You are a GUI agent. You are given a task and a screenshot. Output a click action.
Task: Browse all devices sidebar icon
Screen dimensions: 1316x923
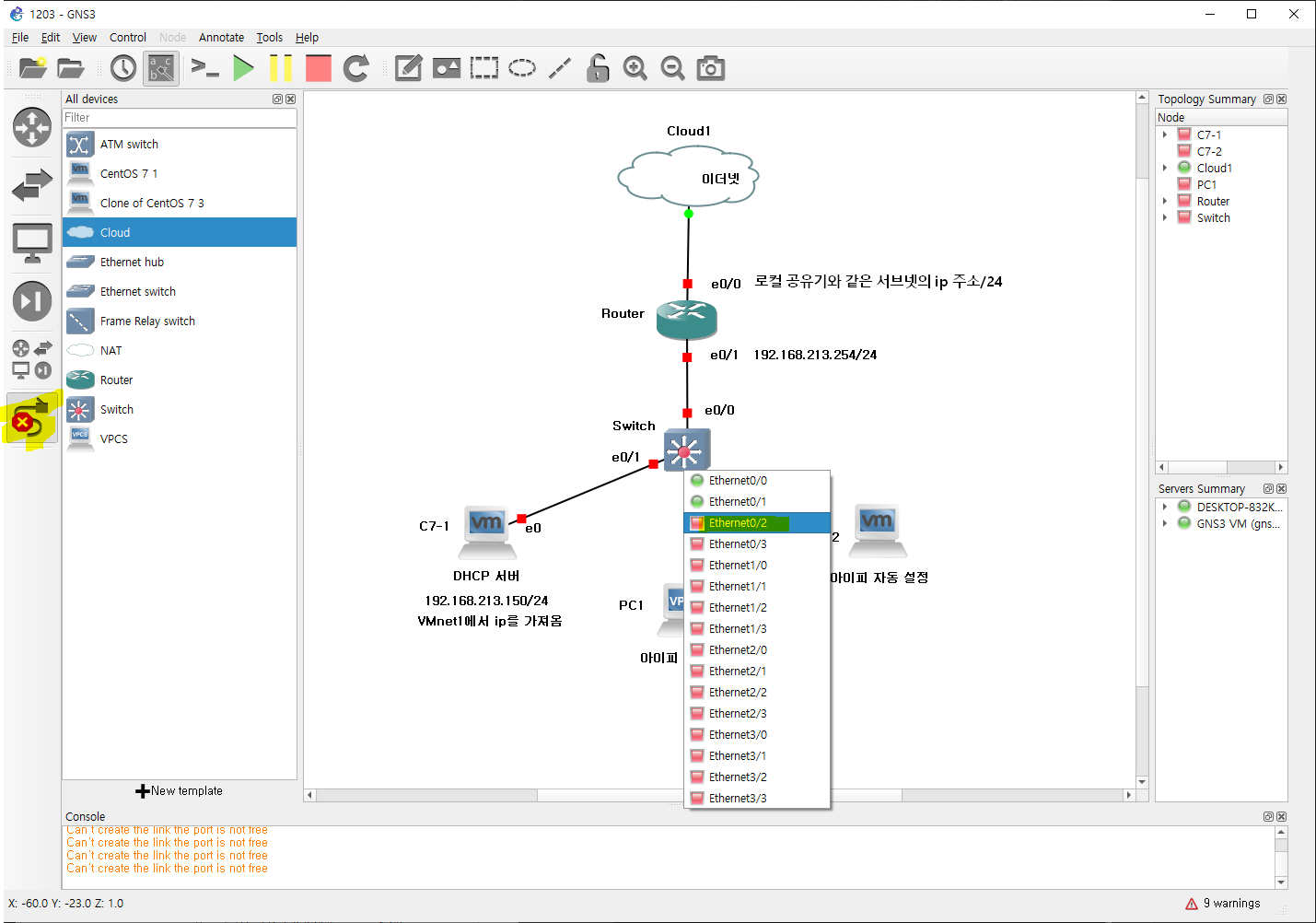(32, 359)
